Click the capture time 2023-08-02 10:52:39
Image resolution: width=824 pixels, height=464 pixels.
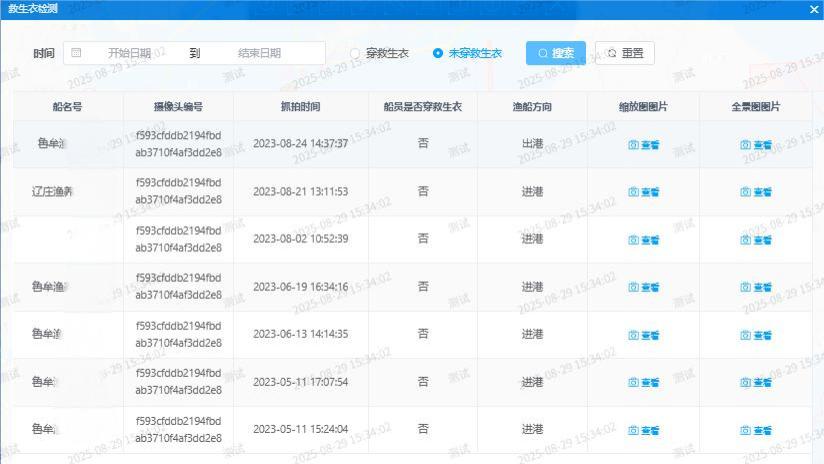(301, 239)
